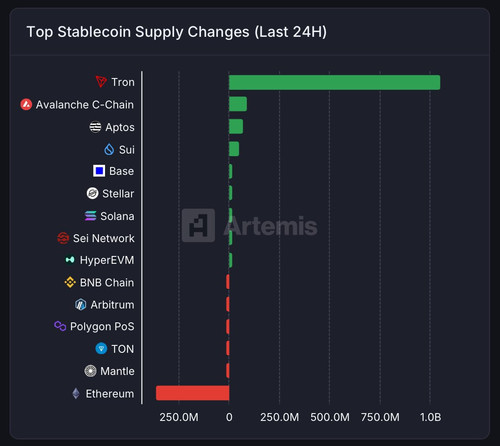Click the Sei Network red icon
Screen dimensions: 500x446
[x=63, y=238]
